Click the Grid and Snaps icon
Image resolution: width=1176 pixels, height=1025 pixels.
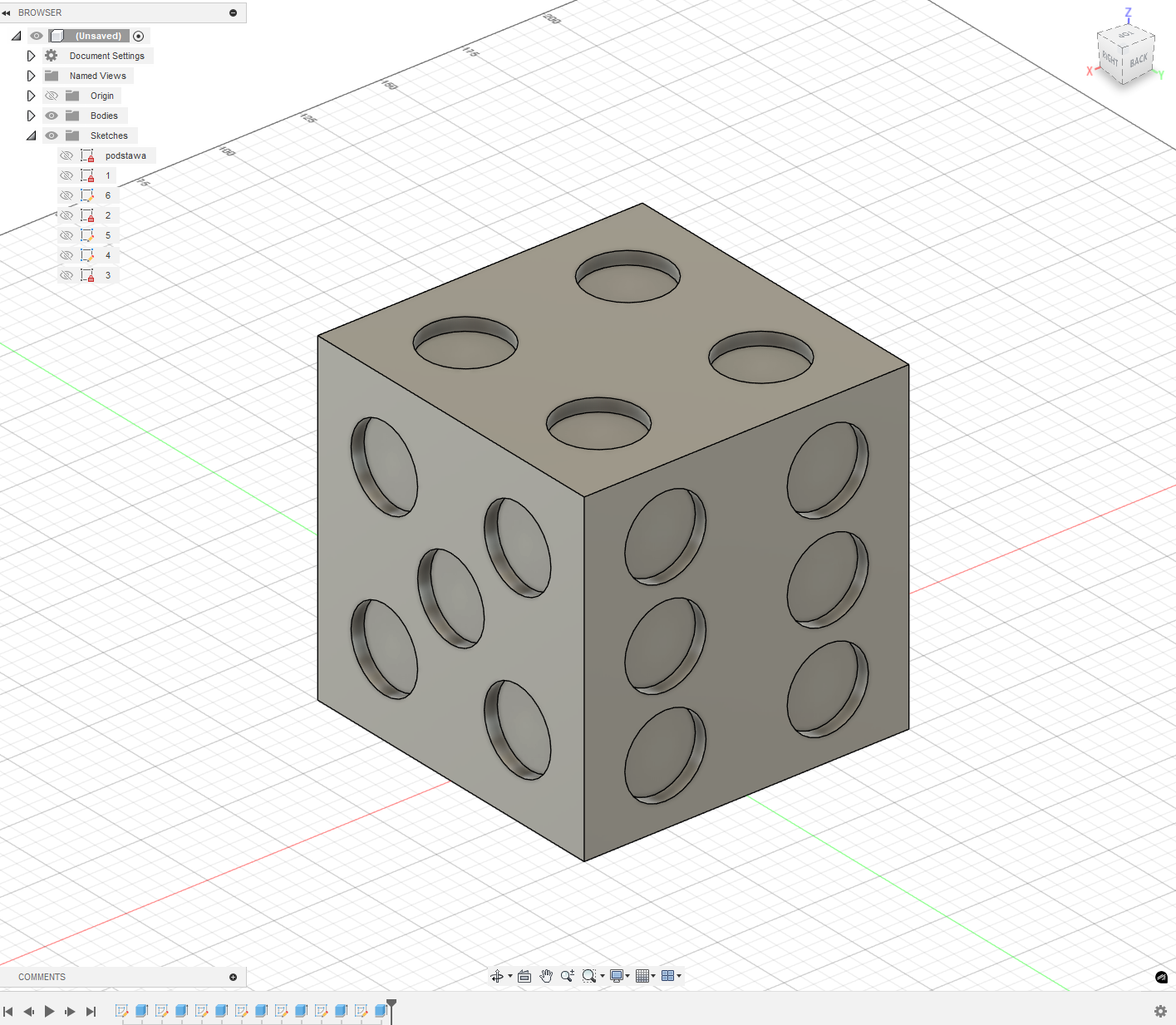(642, 976)
